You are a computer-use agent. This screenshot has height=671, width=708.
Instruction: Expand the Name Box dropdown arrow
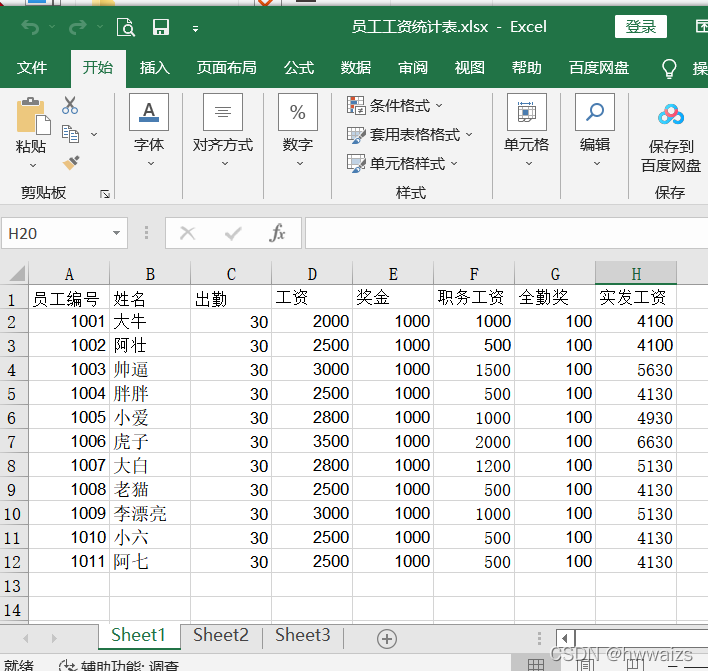(116, 233)
